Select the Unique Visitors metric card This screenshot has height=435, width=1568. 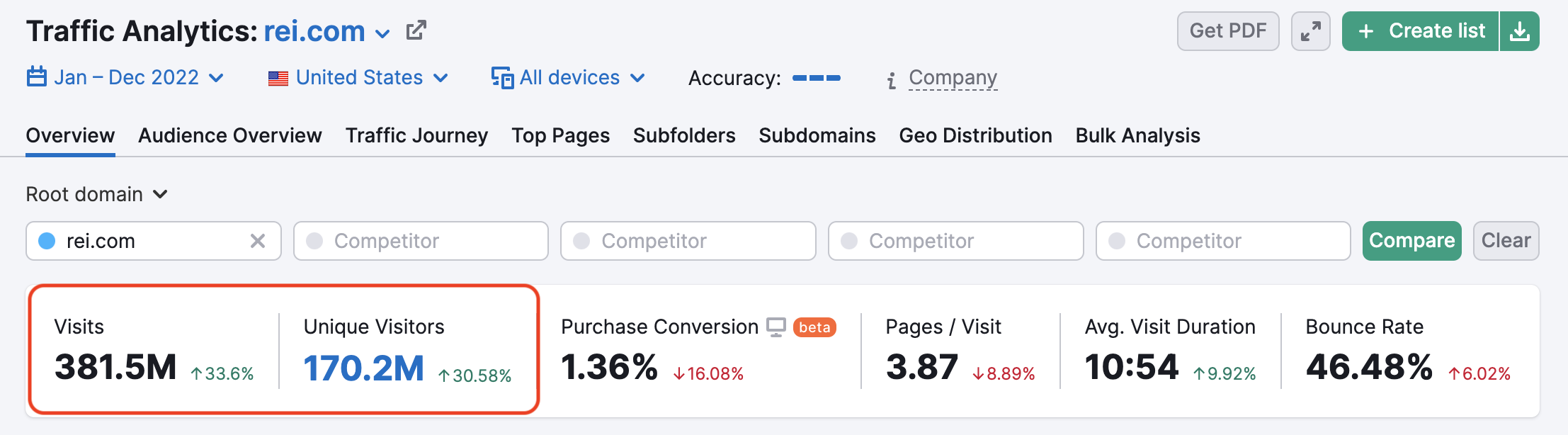(x=407, y=351)
